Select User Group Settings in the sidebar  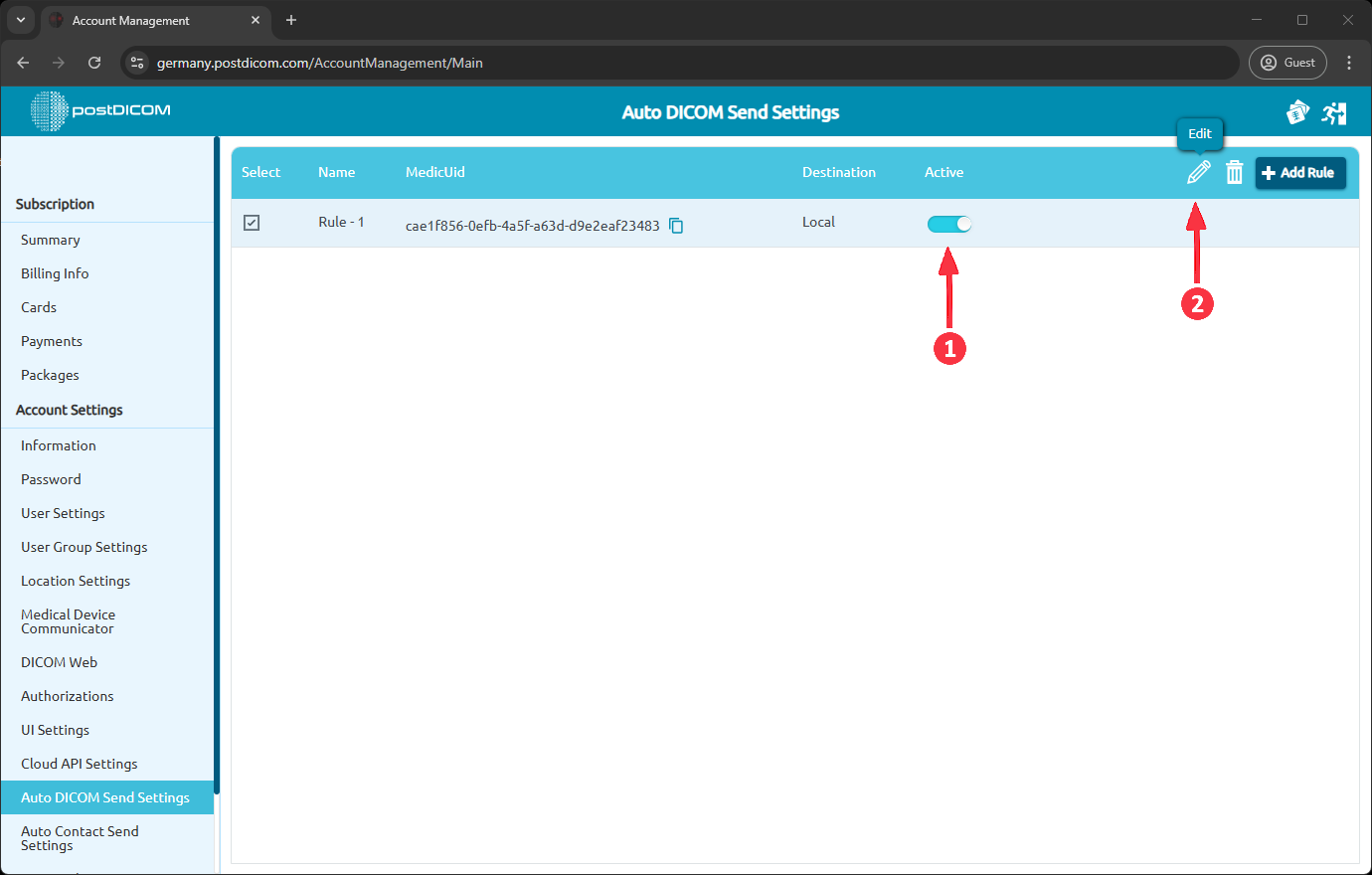pos(84,547)
